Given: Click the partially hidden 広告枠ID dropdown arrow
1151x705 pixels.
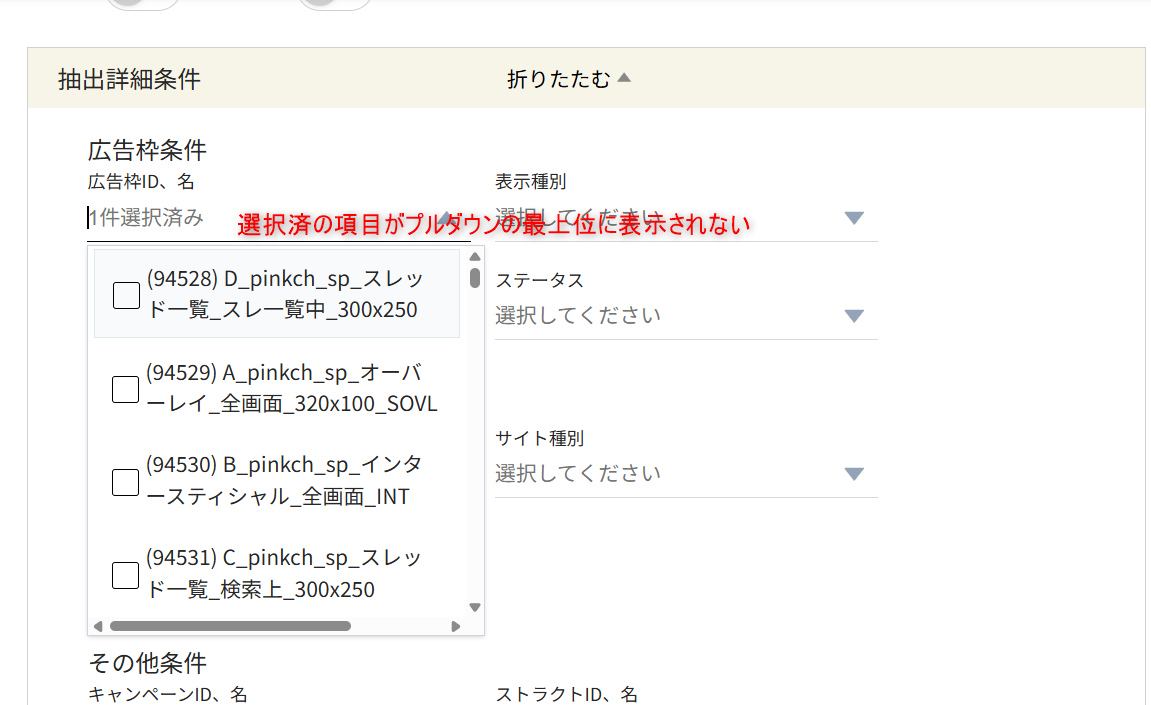Looking at the screenshot, I should pyautogui.click(x=446, y=218).
